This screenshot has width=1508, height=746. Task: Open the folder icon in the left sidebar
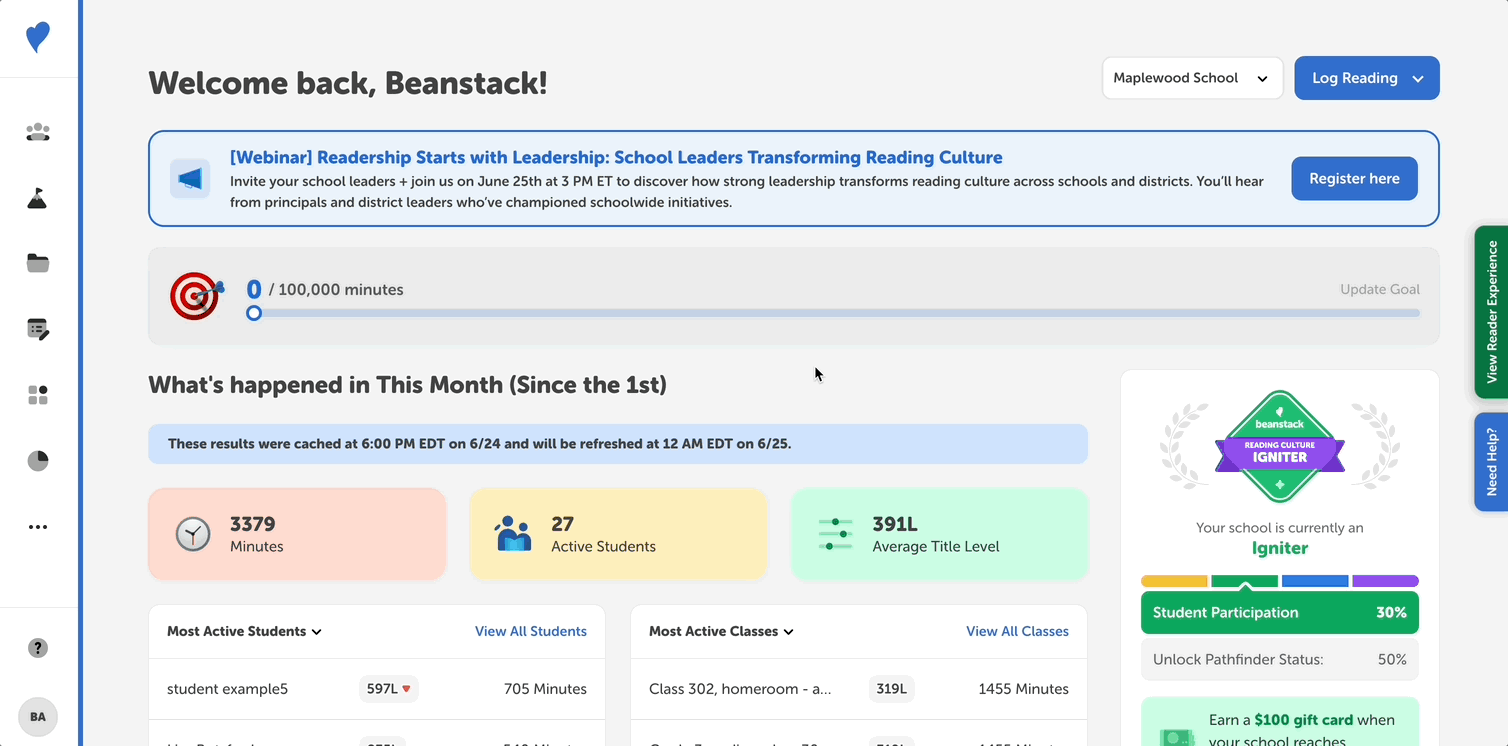pyautogui.click(x=38, y=263)
